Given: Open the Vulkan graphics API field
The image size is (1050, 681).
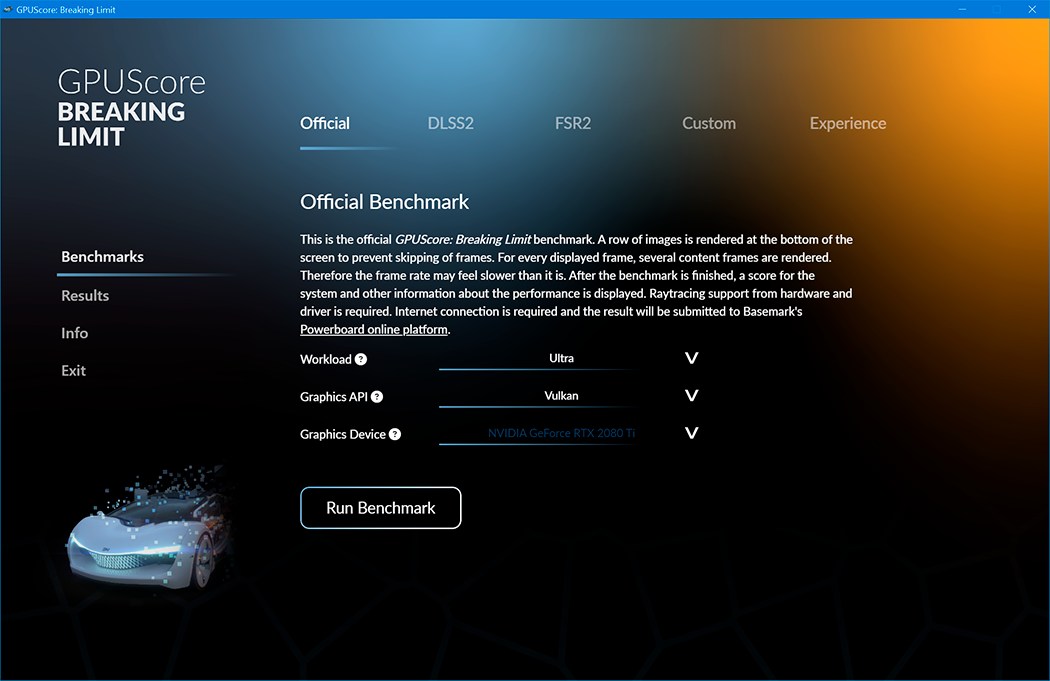Looking at the screenshot, I should (x=561, y=396).
